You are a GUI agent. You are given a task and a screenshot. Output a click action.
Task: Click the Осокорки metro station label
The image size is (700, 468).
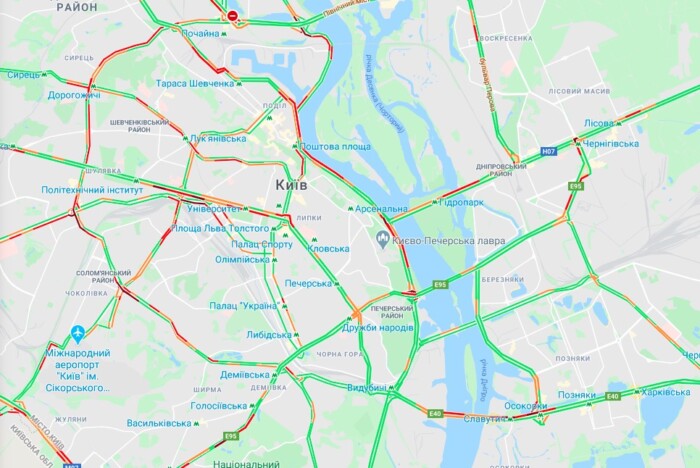(525, 406)
